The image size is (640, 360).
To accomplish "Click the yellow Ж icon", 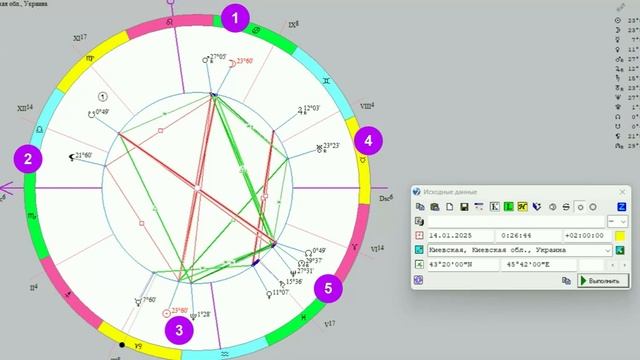I will pyautogui.click(x=522, y=207).
